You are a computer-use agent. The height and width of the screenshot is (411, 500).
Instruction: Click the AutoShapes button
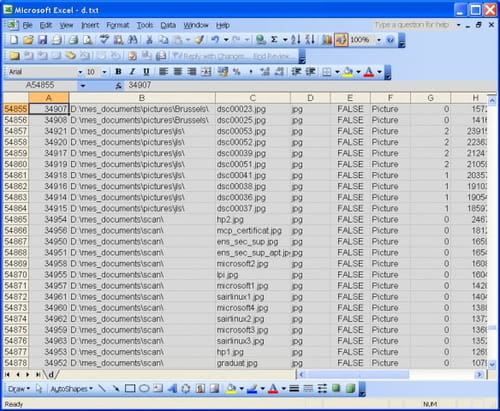point(71,389)
